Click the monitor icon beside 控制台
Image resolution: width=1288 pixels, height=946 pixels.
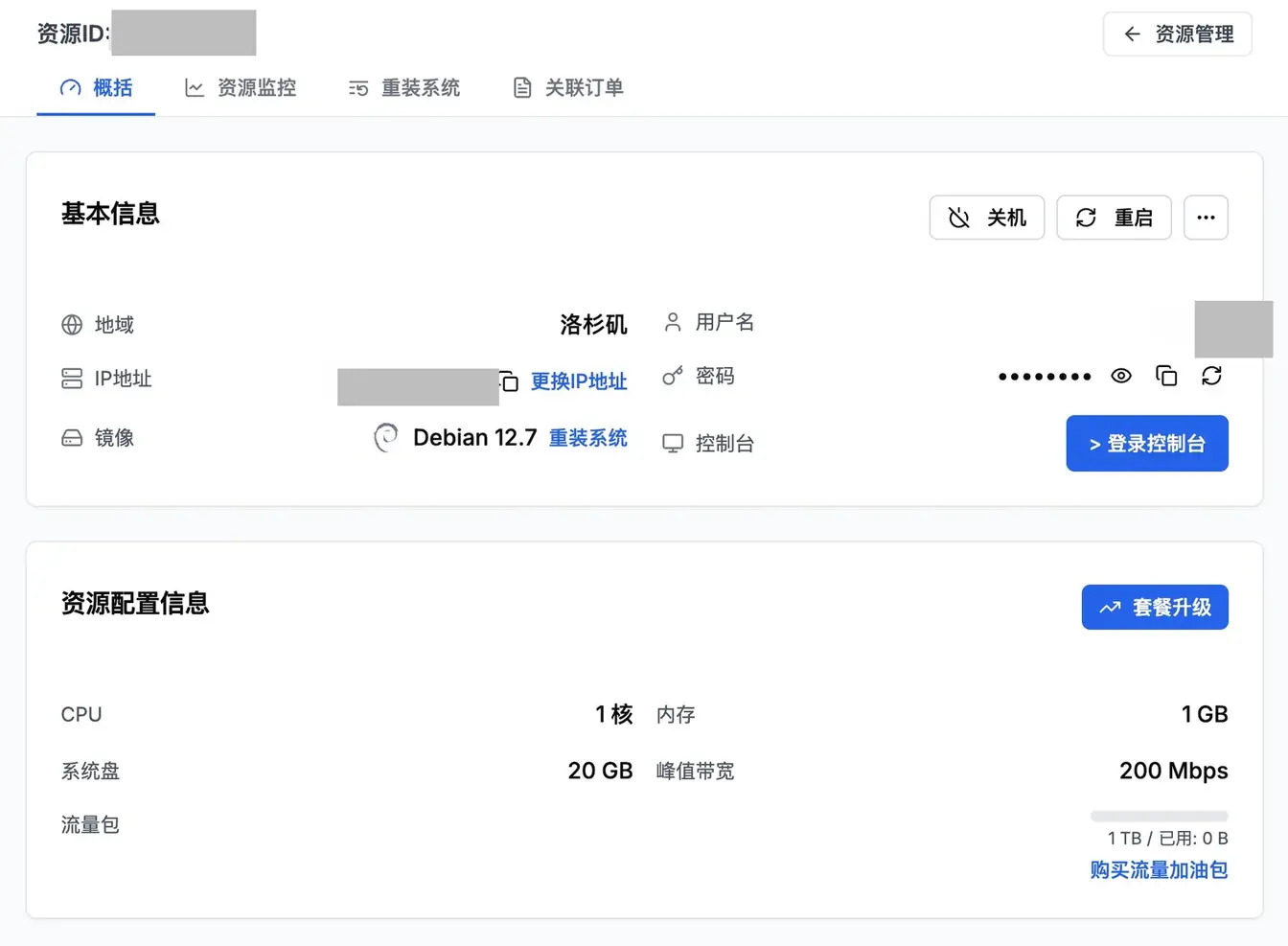pos(673,443)
